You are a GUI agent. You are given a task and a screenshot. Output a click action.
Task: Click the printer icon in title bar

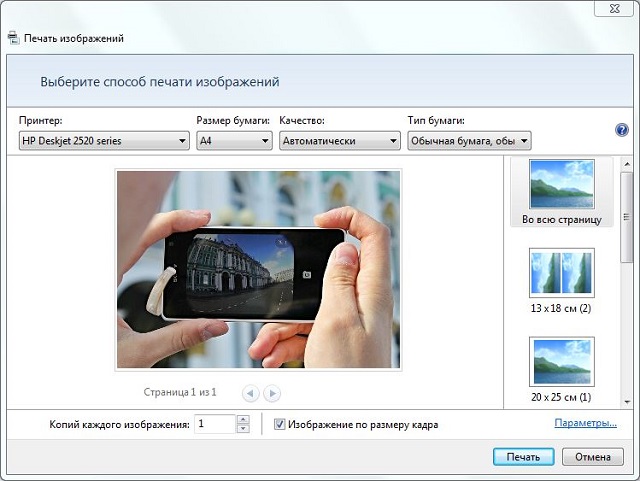coord(13,38)
